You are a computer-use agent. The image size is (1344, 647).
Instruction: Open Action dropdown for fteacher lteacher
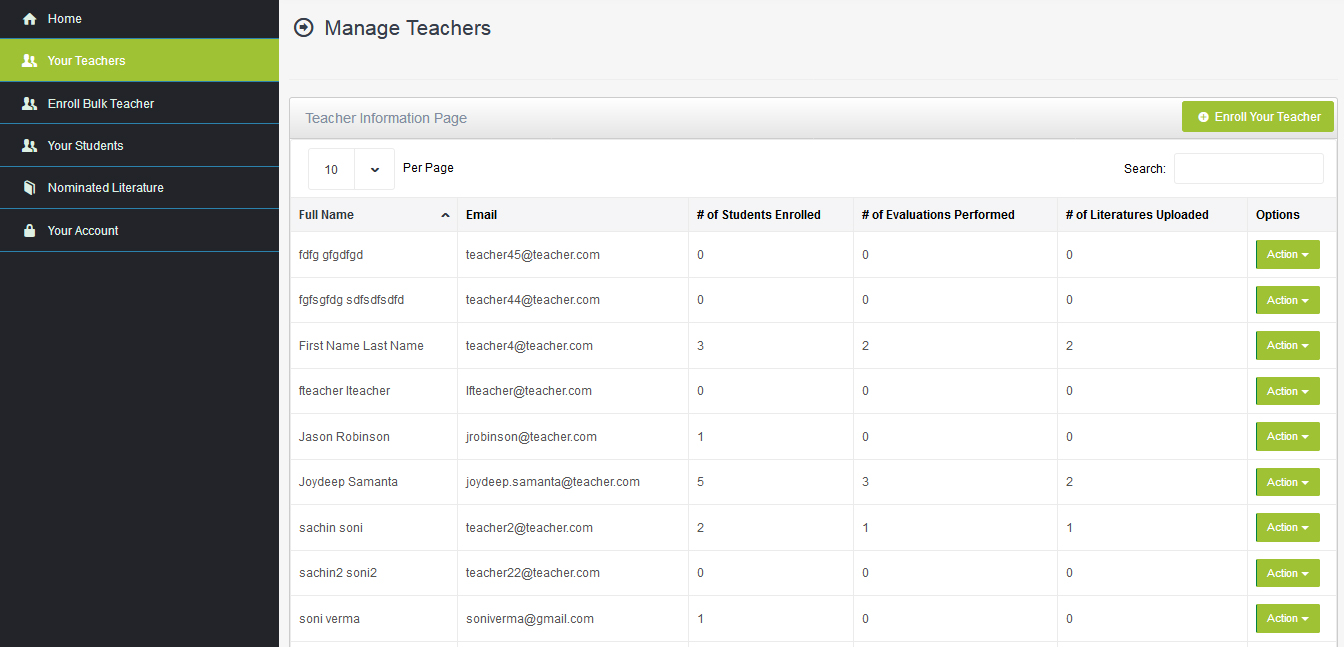(1288, 391)
